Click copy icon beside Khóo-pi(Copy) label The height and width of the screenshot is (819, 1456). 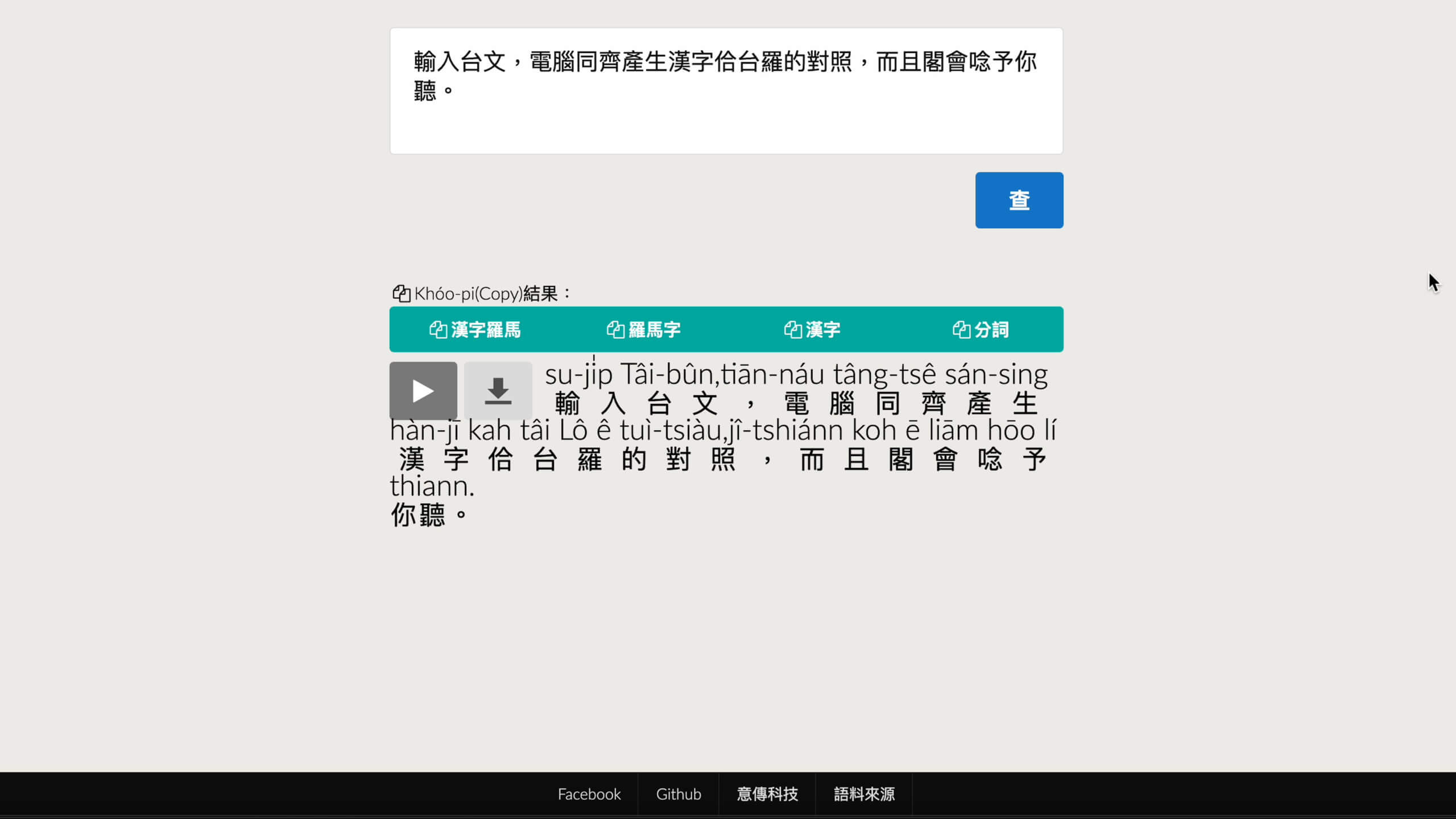click(x=402, y=293)
